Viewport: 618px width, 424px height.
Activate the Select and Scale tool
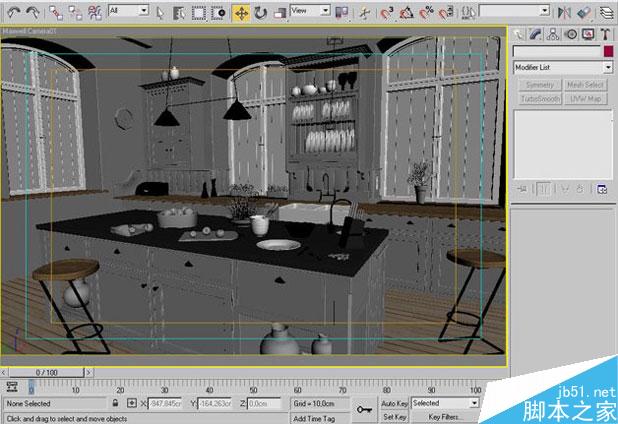[x=279, y=13]
